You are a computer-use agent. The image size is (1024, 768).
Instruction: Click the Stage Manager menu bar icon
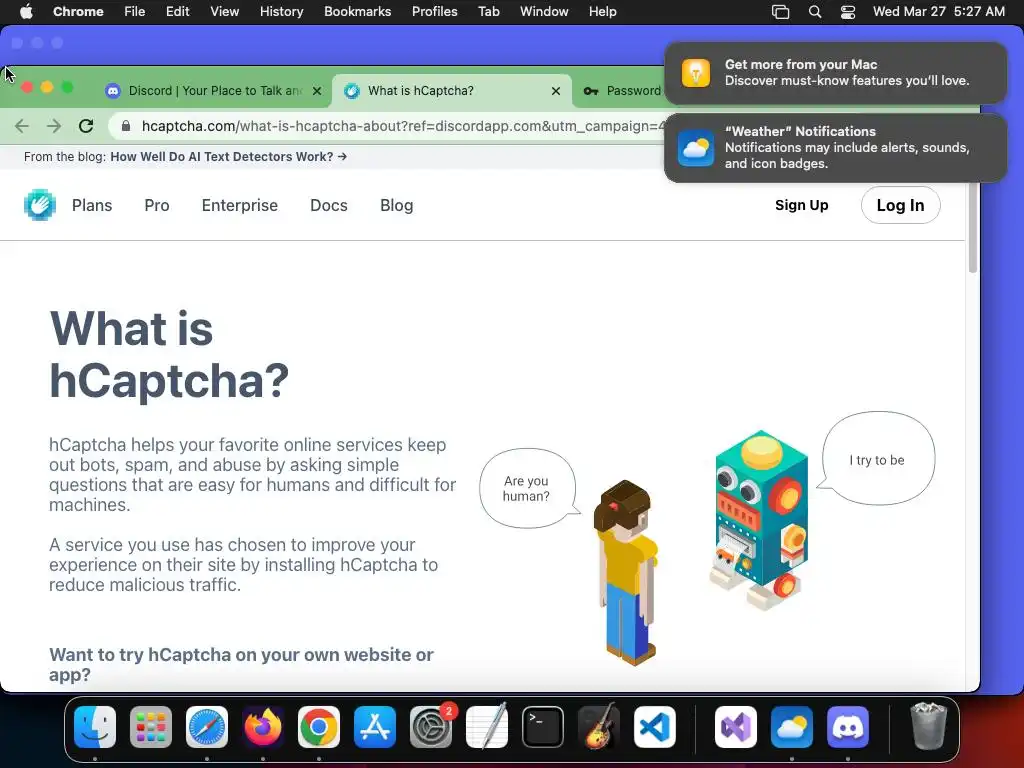(x=780, y=12)
